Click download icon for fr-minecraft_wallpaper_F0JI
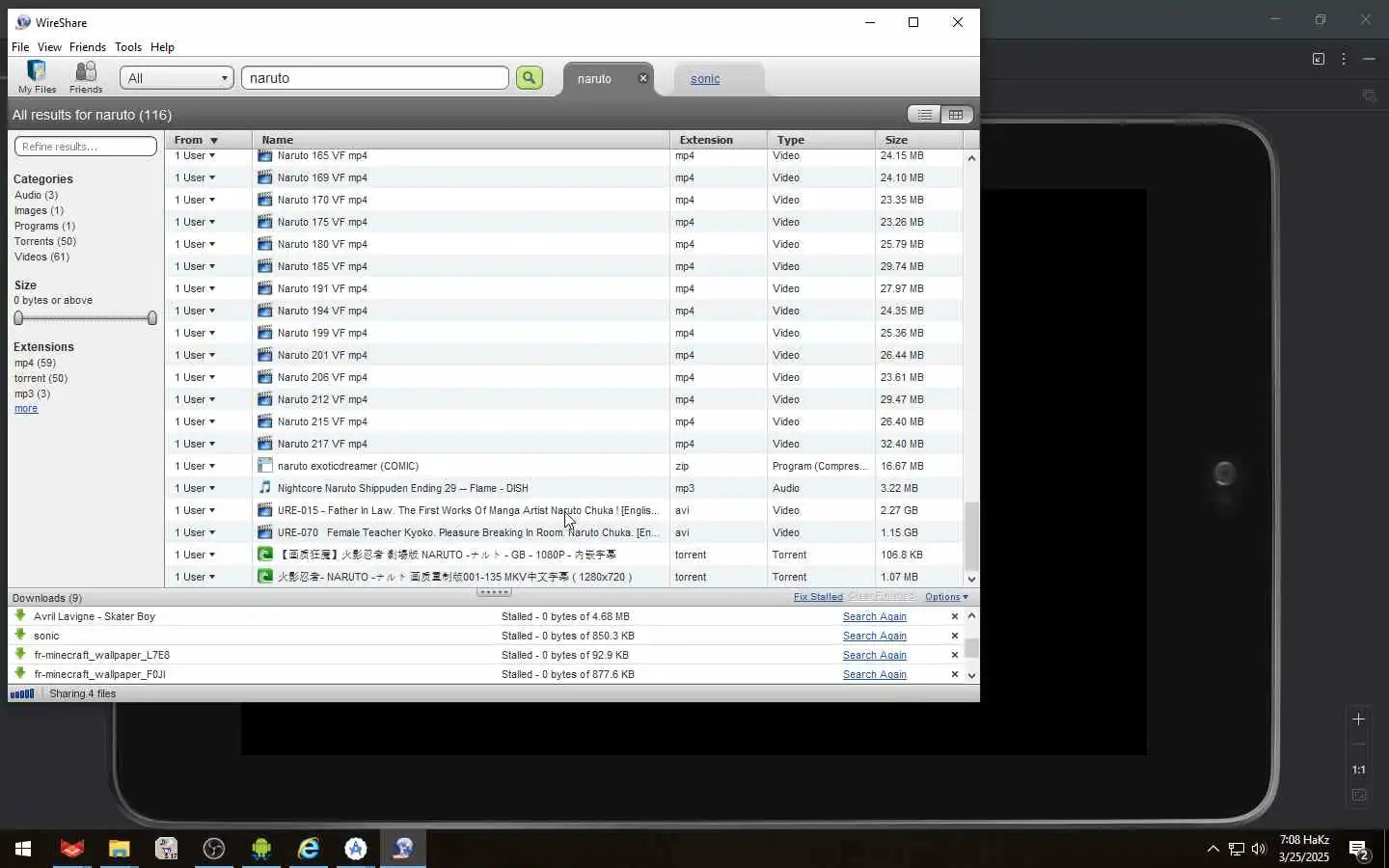This screenshot has height=868, width=1389. 20,673
